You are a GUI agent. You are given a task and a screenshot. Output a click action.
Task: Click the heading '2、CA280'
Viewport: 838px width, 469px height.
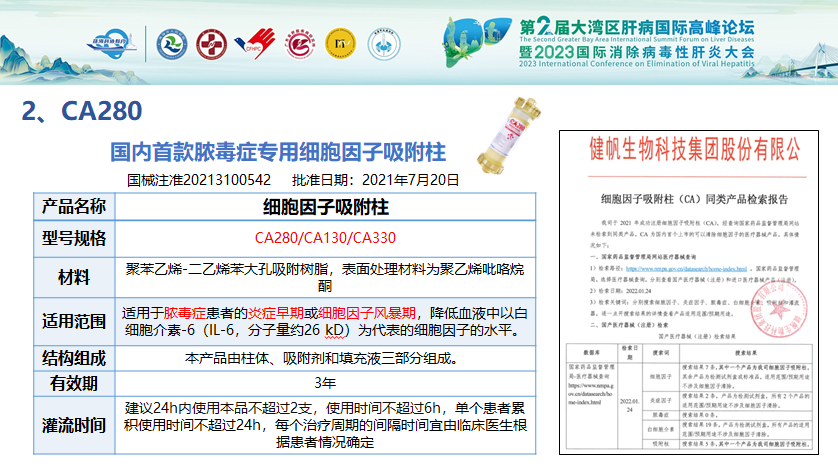point(82,111)
